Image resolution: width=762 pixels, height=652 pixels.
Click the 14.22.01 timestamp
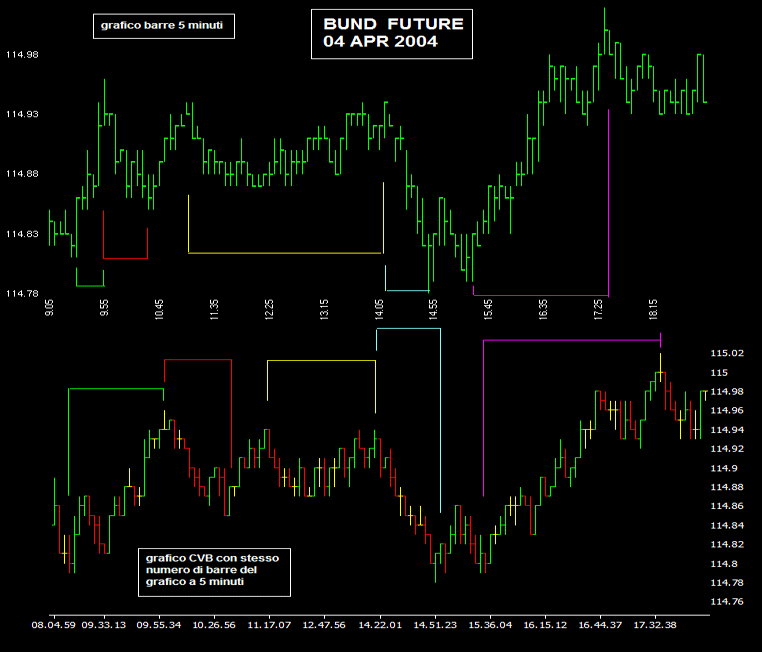tap(380, 625)
